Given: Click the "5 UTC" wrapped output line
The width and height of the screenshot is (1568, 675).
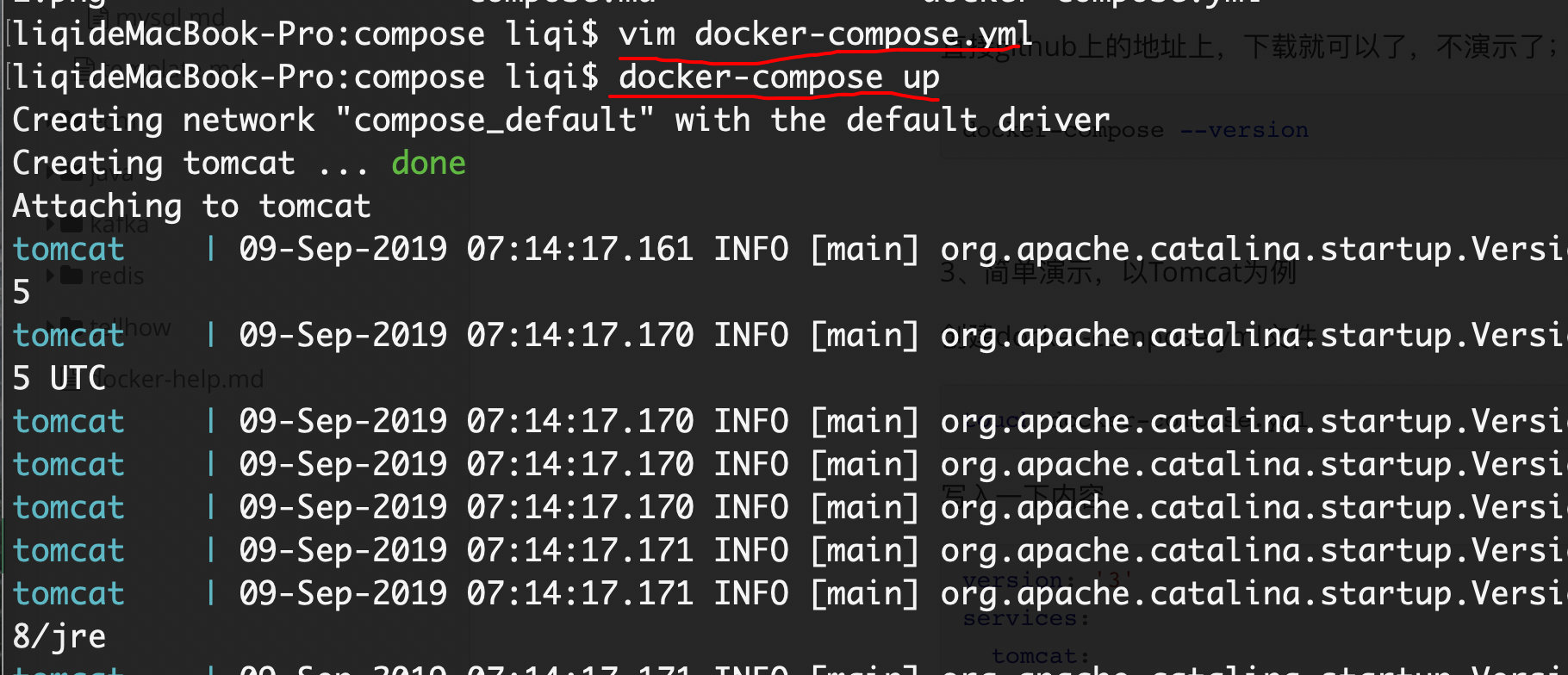Looking at the screenshot, I should point(59,378).
